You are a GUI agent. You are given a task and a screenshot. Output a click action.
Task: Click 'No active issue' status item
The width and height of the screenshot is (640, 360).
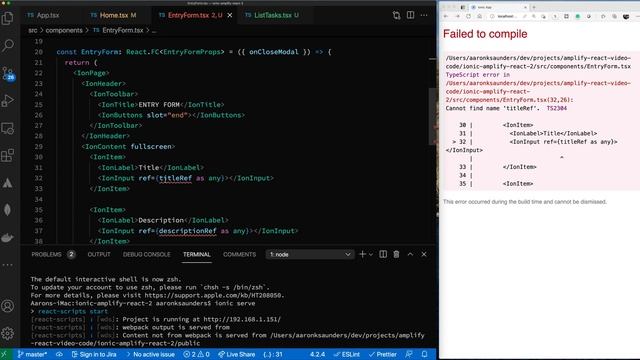(150, 354)
